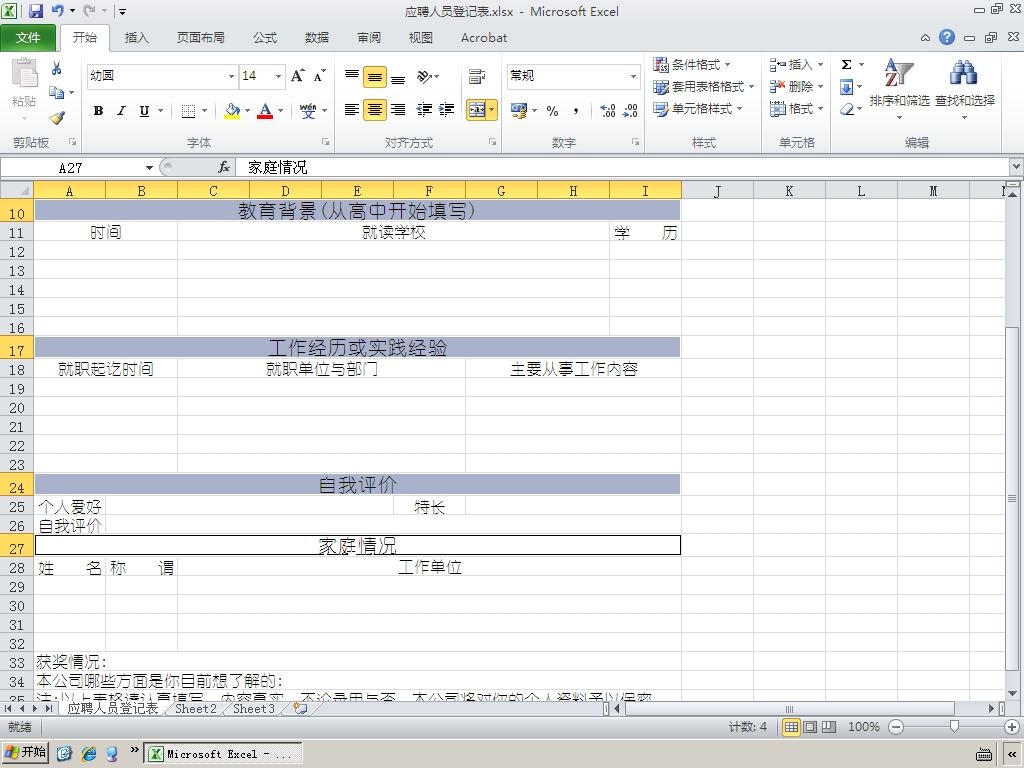Increase font size with large A icon
Screen dimensions: 1024x768
click(297, 76)
